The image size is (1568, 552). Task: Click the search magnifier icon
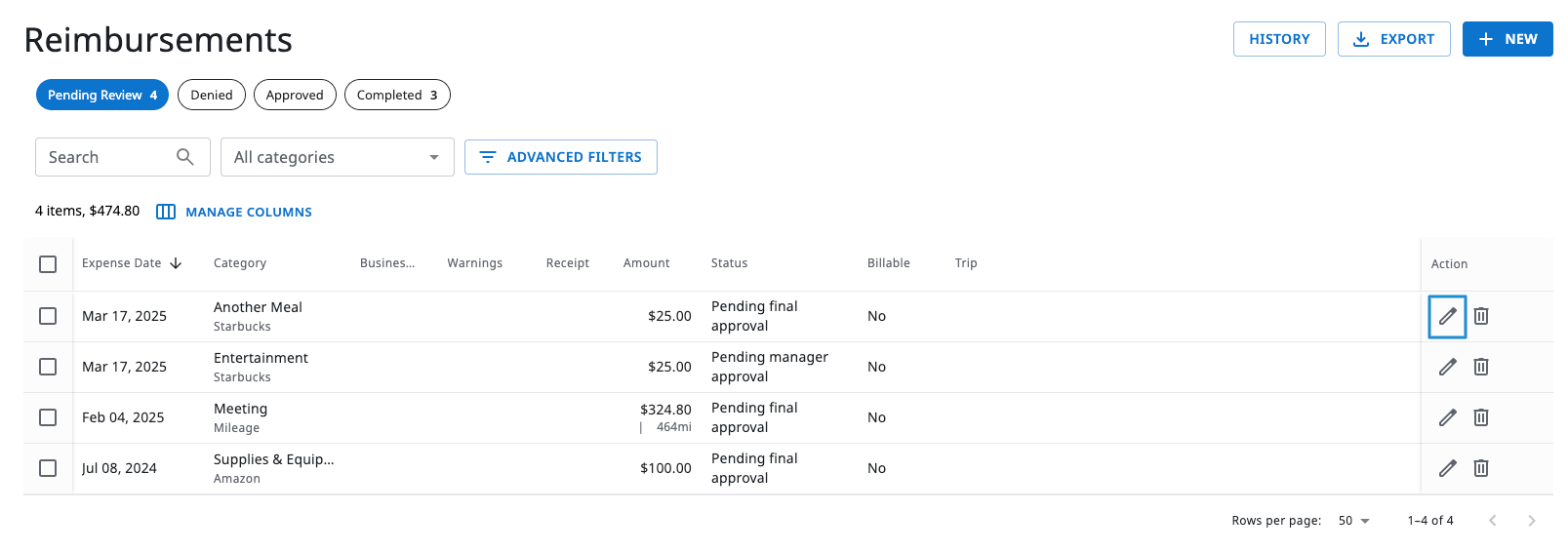tap(184, 157)
